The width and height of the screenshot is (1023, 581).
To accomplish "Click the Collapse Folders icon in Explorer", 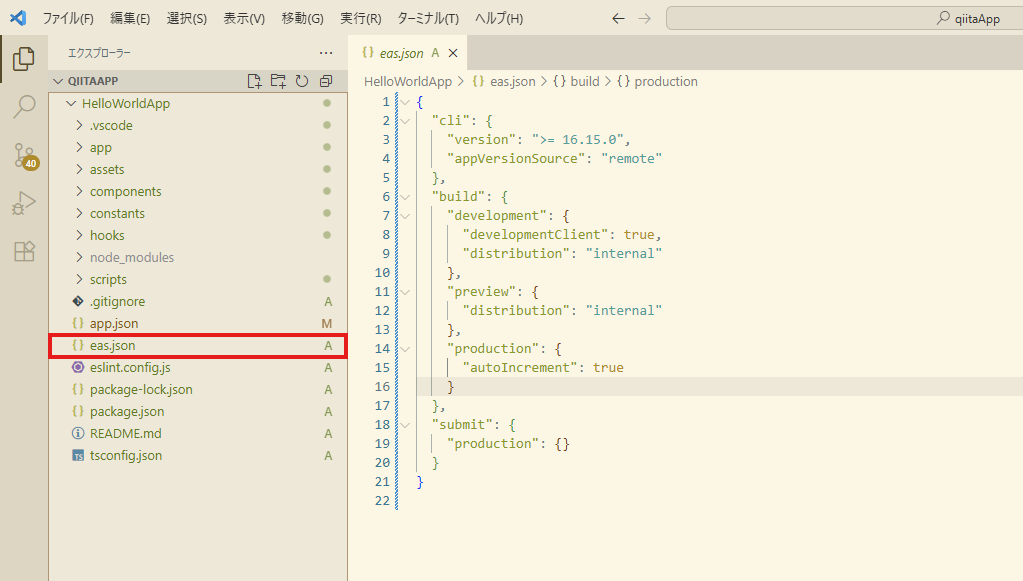I will 325,80.
